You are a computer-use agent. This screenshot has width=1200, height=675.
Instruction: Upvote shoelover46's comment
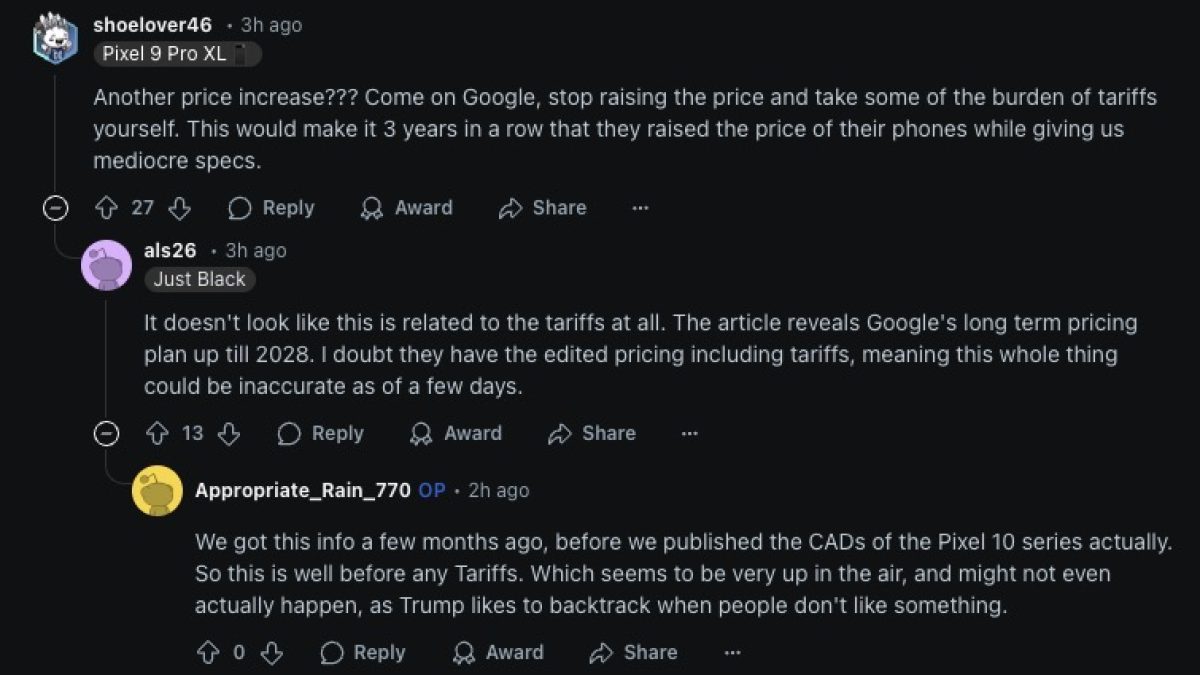(106, 208)
